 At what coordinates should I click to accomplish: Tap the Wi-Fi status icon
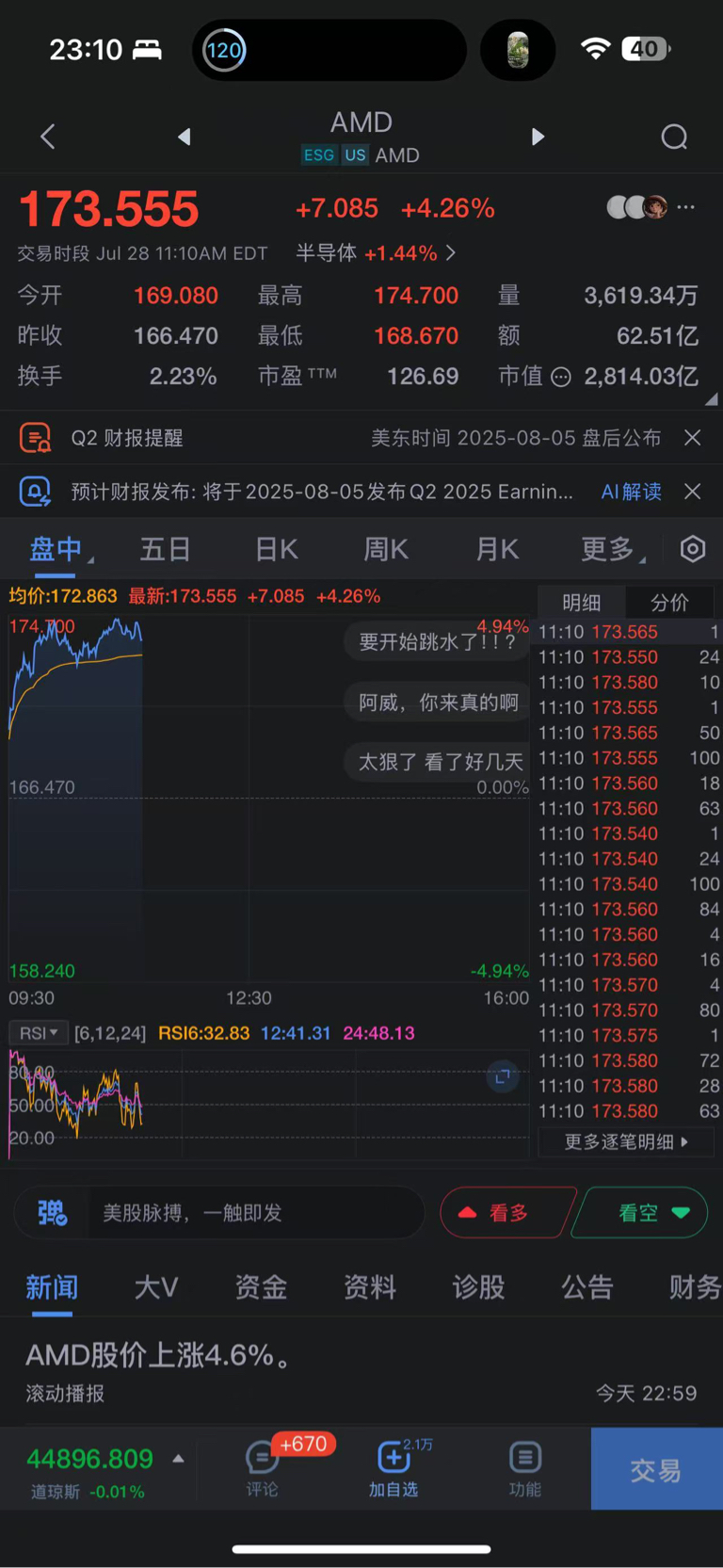[x=594, y=48]
